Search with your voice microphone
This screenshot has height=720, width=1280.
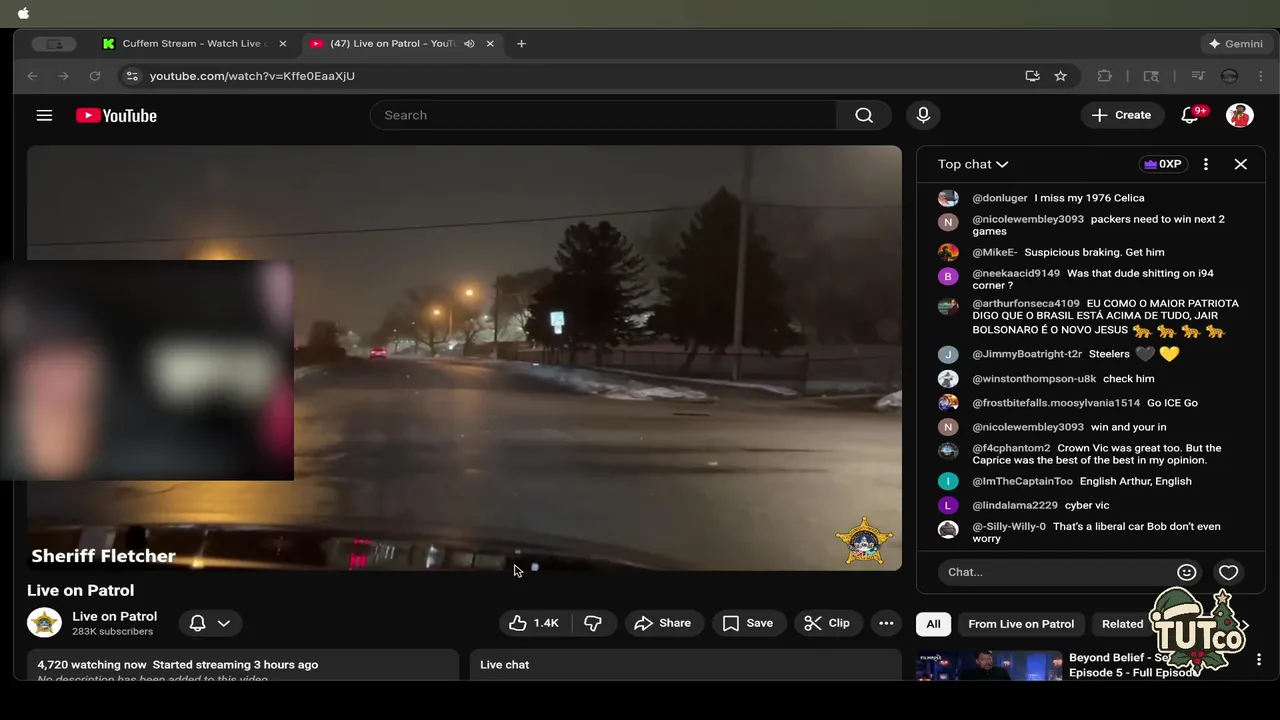923,115
